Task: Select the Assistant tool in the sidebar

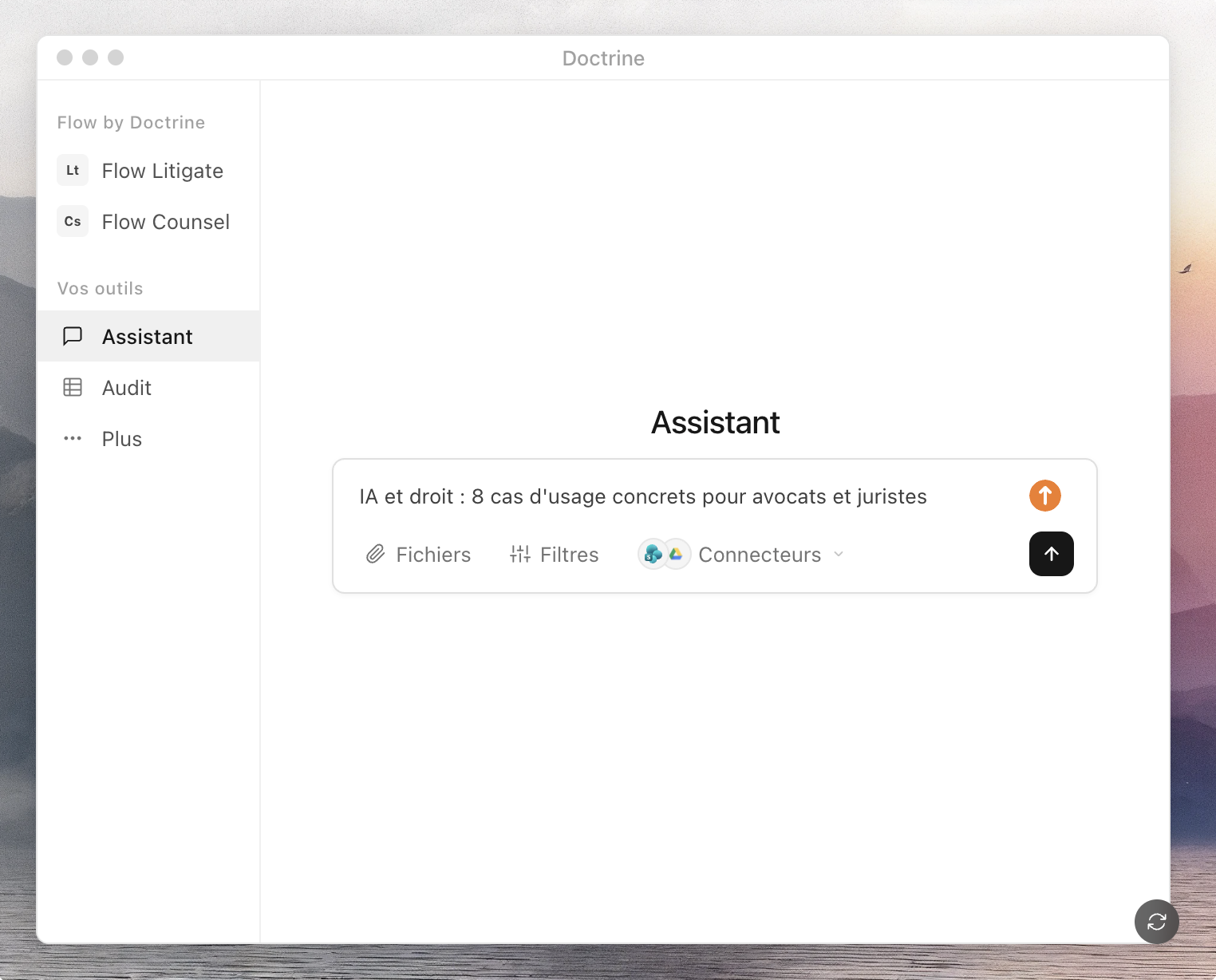Action: tap(148, 337)
